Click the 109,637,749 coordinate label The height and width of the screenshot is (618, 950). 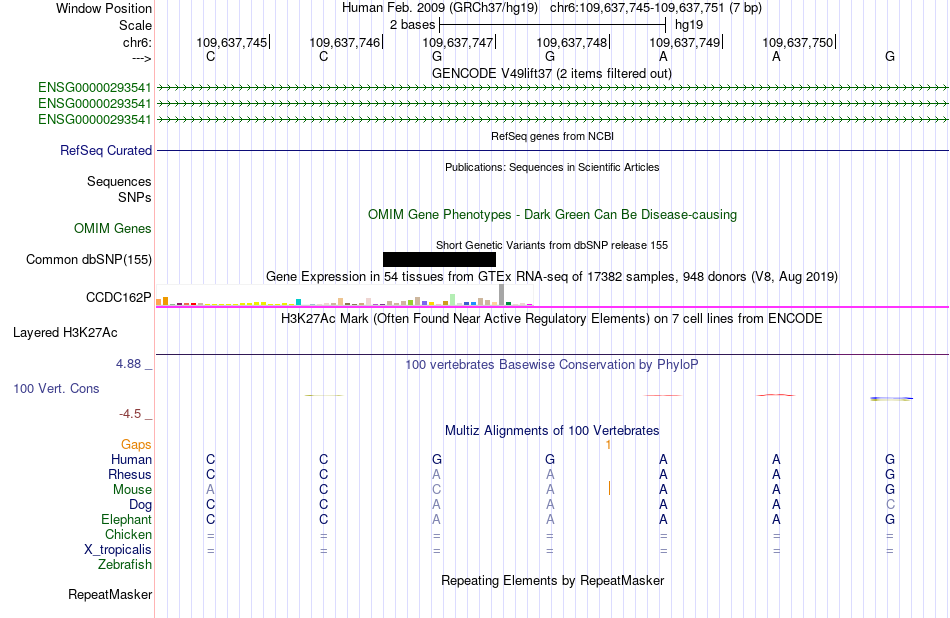685,42
